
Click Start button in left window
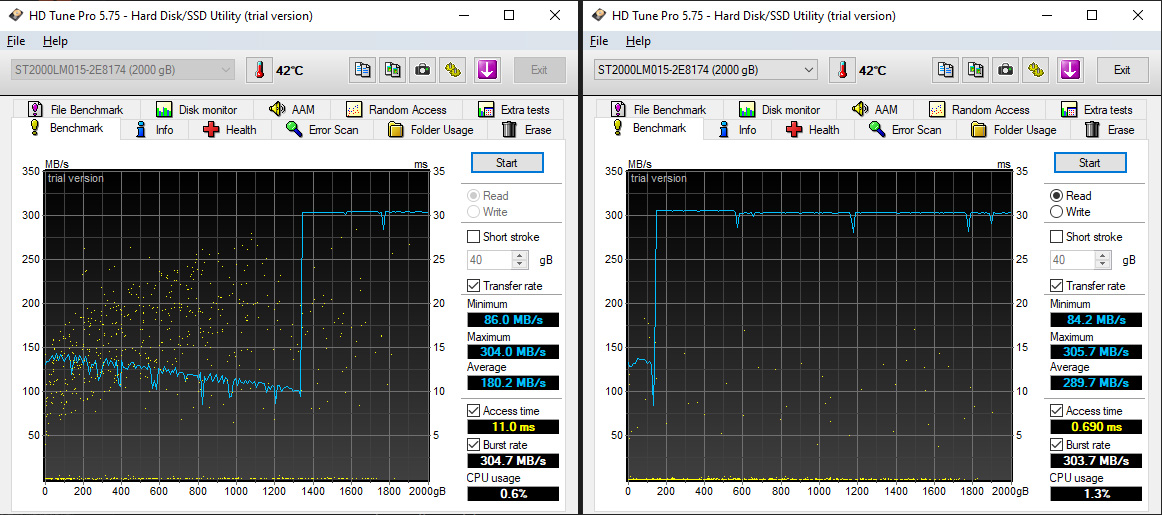(507, 162)
